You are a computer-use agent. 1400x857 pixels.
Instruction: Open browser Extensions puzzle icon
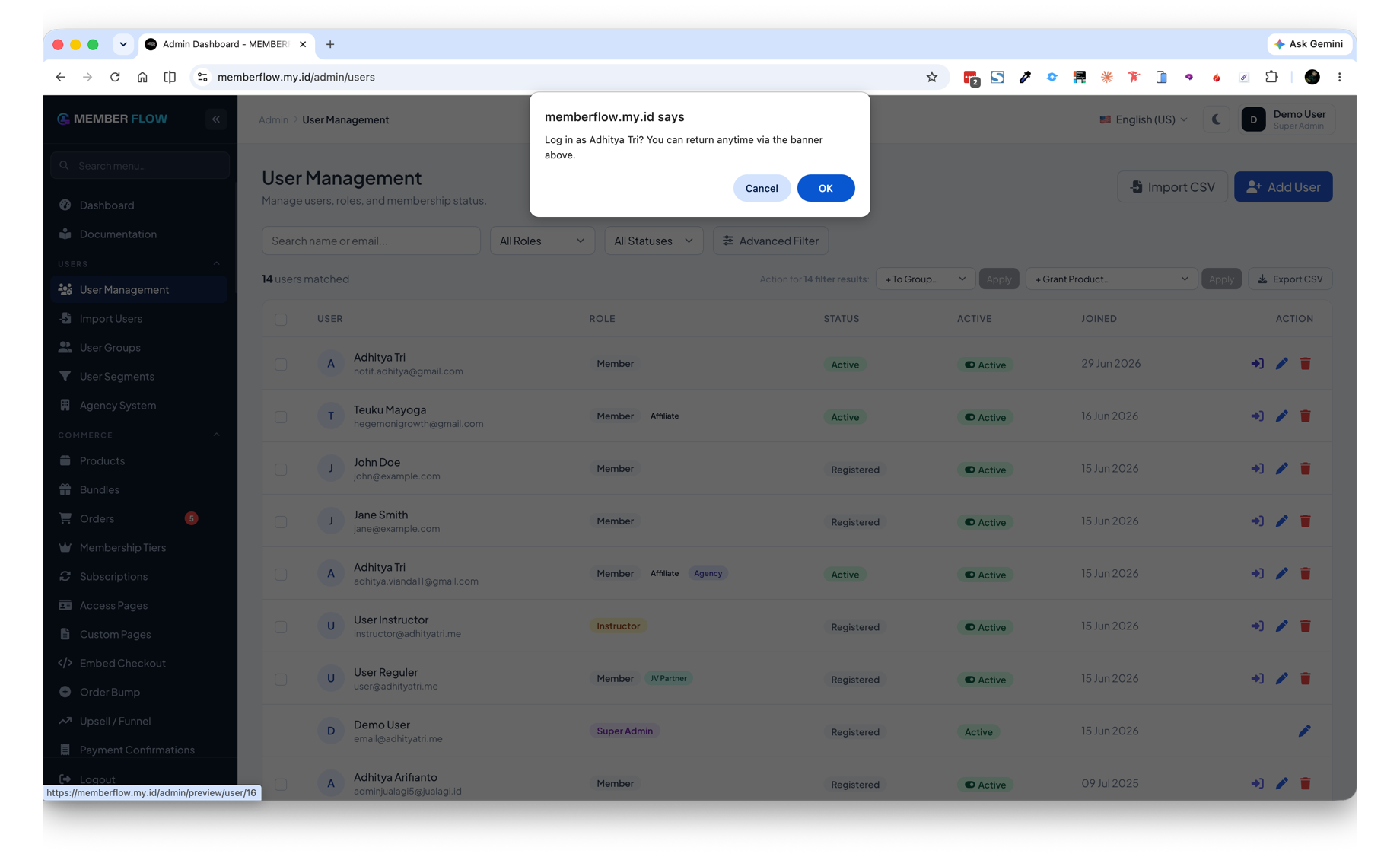coord(1272,77)
